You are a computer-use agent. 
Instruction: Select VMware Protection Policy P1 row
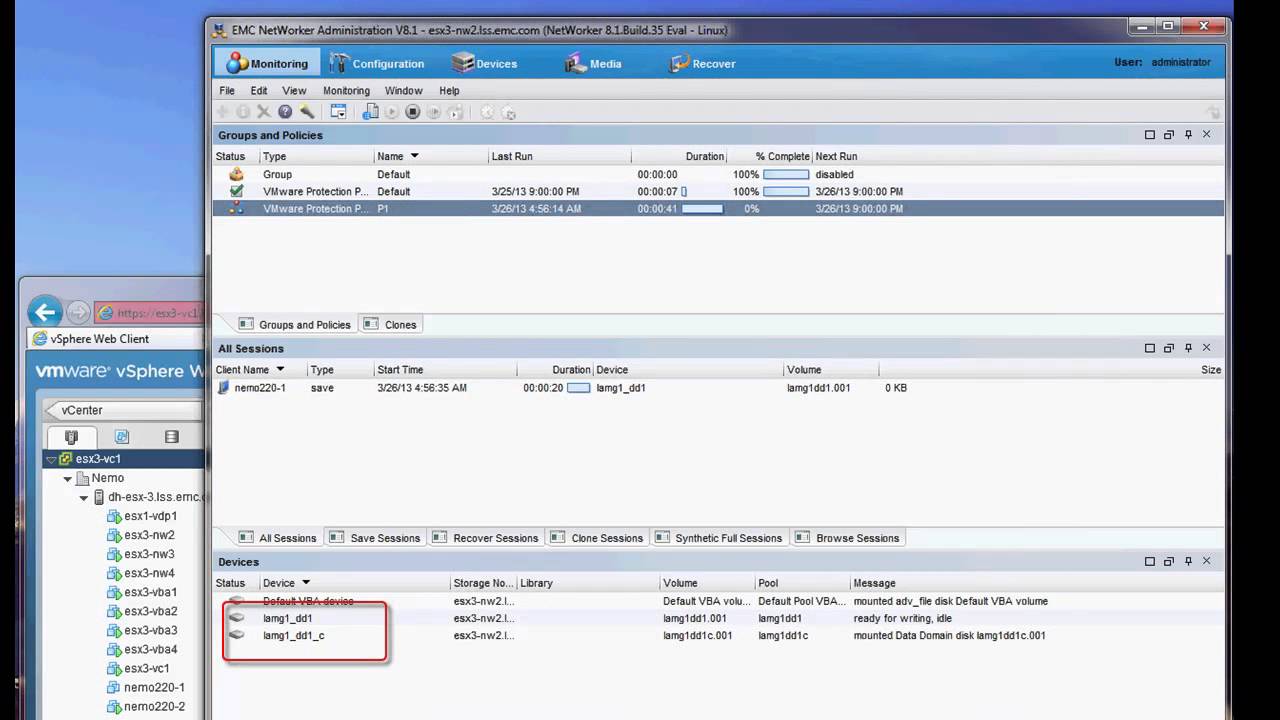pos(718,208)
